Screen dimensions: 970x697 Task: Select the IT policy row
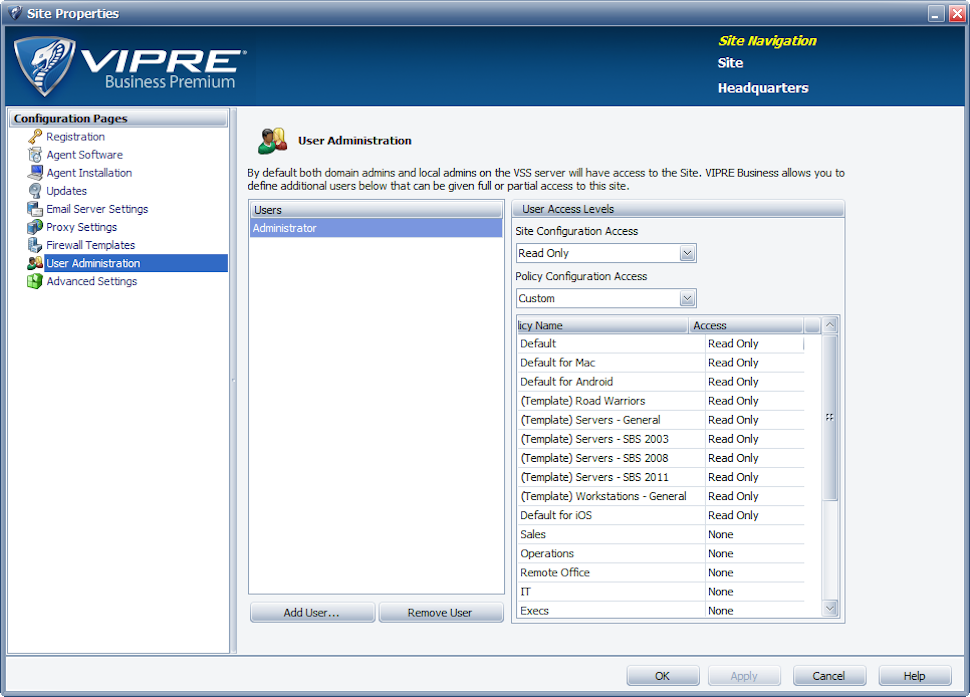[x=661, y=592]
